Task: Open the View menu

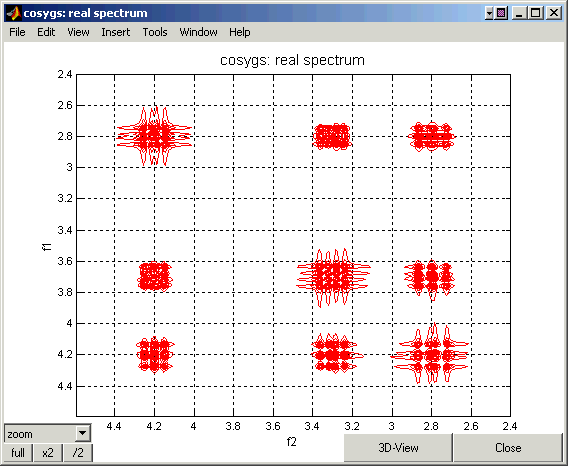Action: point(78,32)
